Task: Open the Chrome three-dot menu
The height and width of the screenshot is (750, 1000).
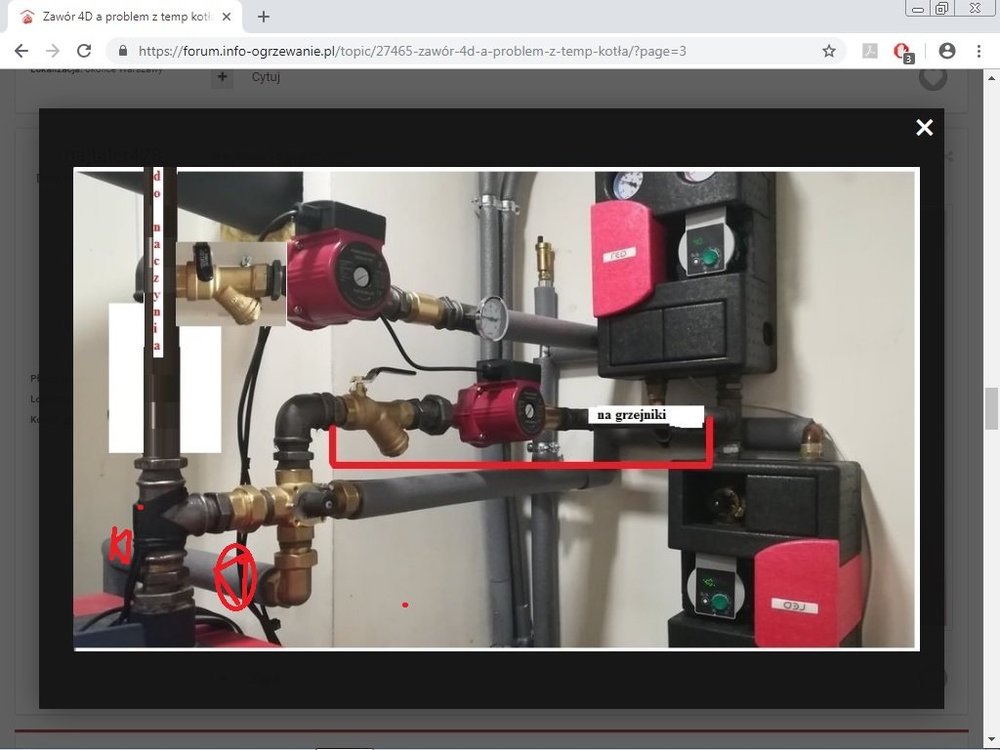Action: point(978,51)
